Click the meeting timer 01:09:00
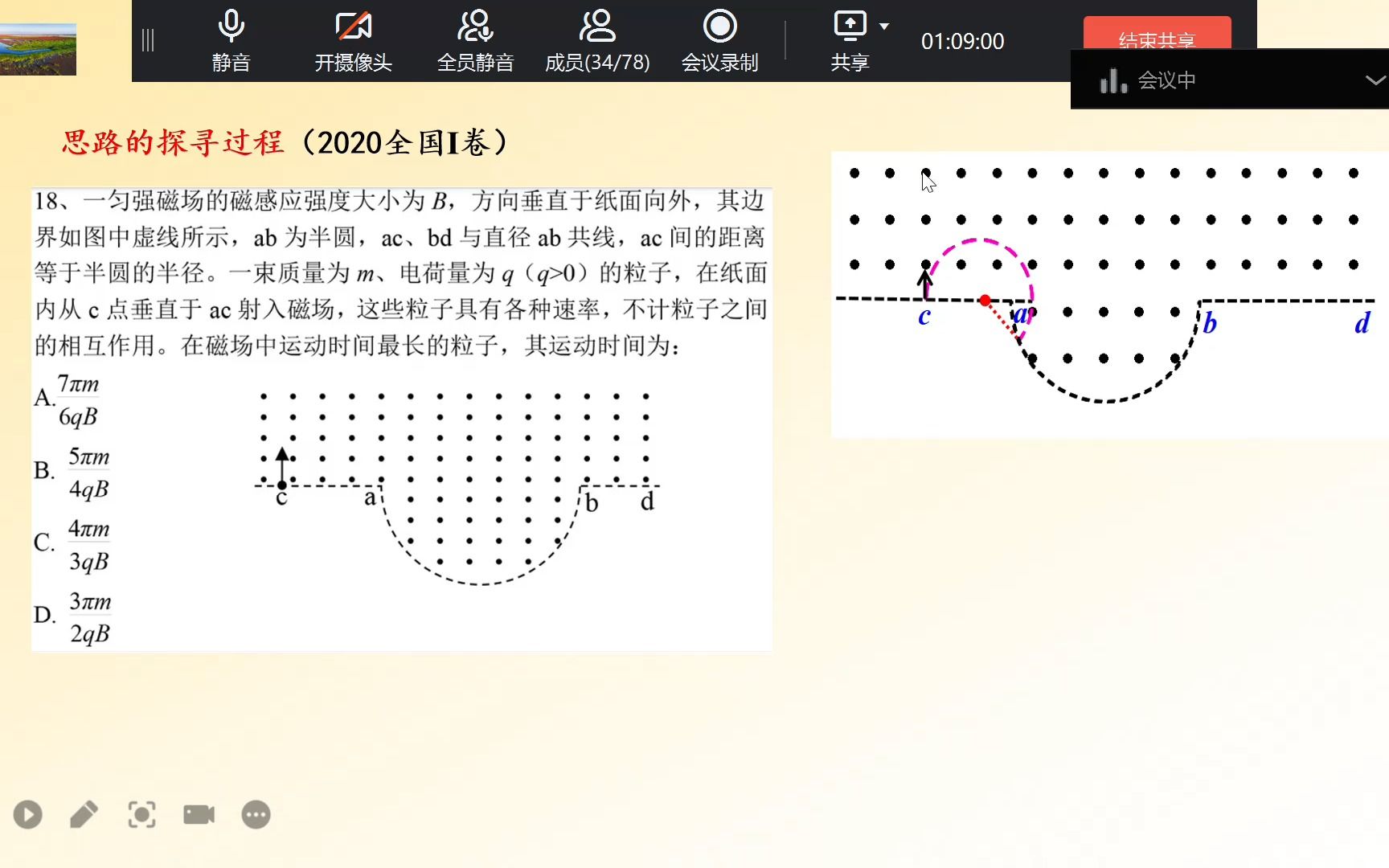Screen dimensions: 1389x868 [962, 40]
